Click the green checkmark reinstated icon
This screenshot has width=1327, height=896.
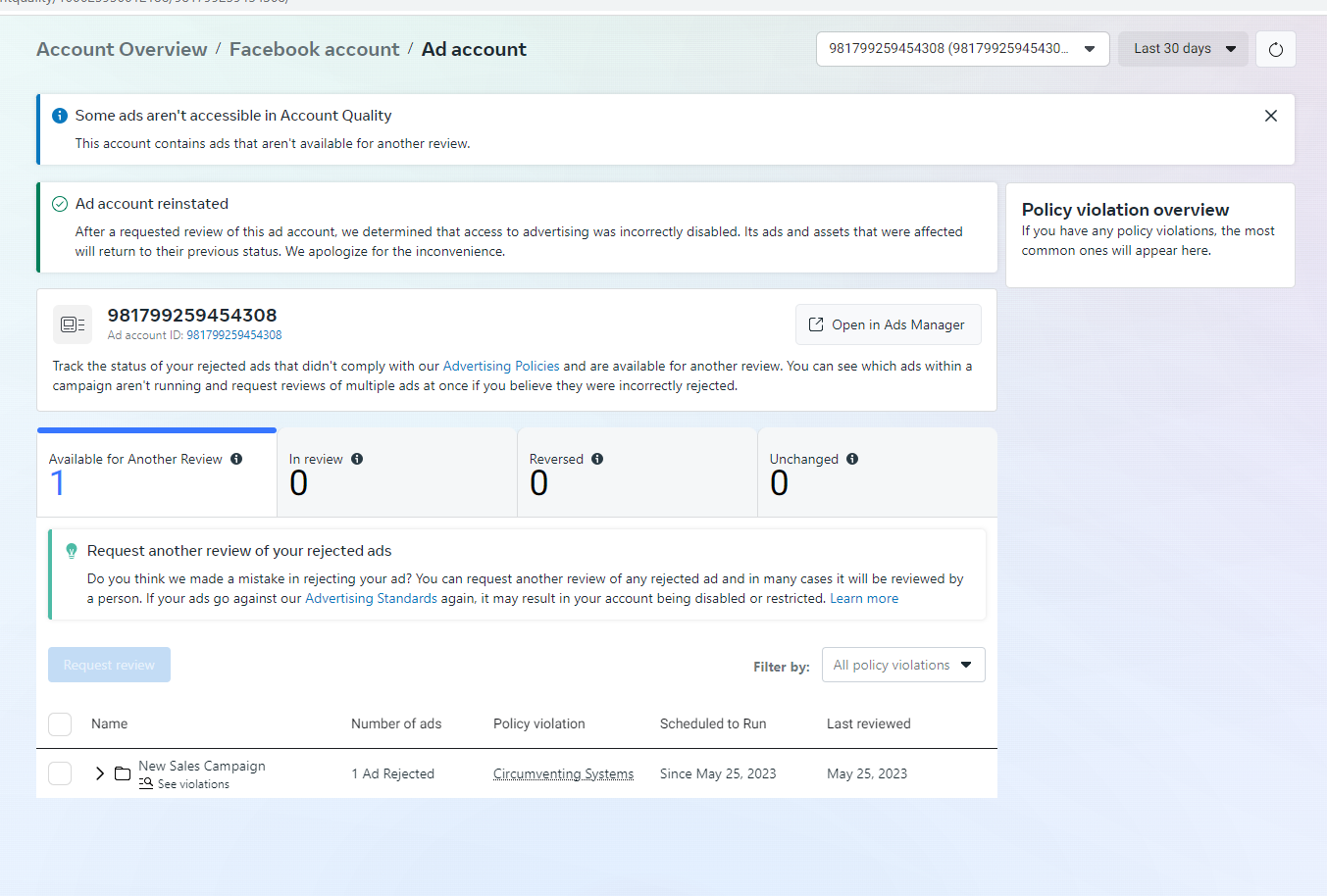tap(59, 204)
